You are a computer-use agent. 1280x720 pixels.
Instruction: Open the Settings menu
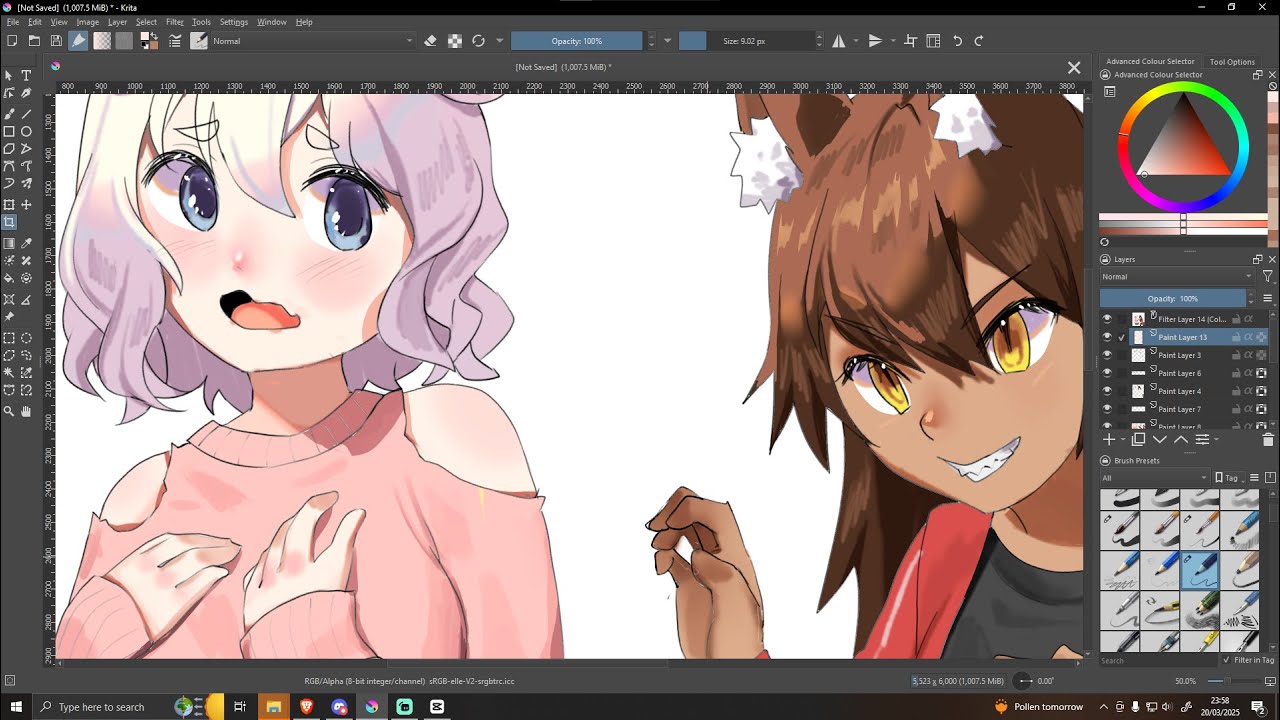pos(234,22)
